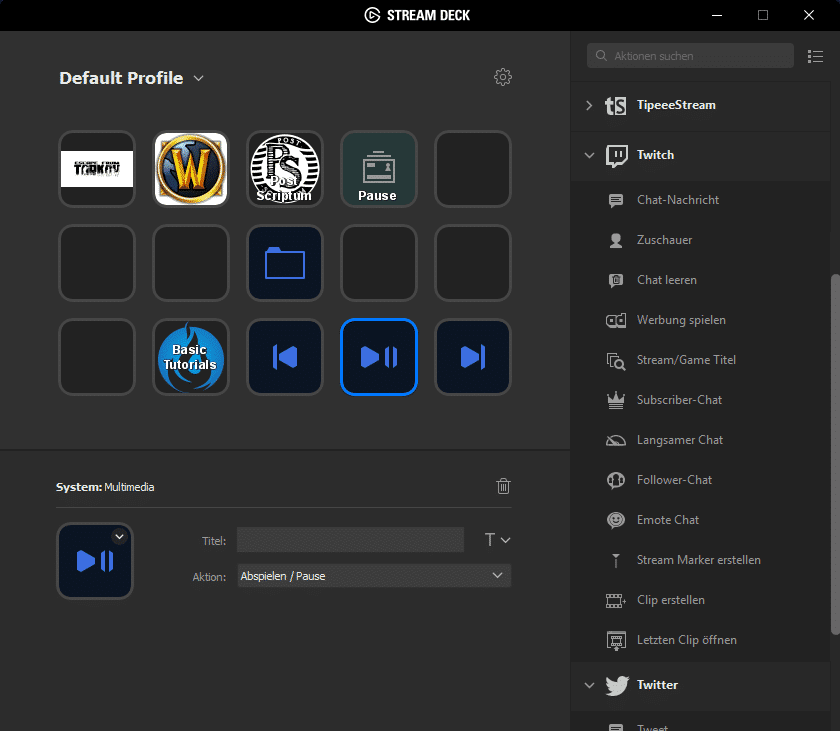Click the World of Warcraft key icon

pyautogui.click(x=190, y=169)
